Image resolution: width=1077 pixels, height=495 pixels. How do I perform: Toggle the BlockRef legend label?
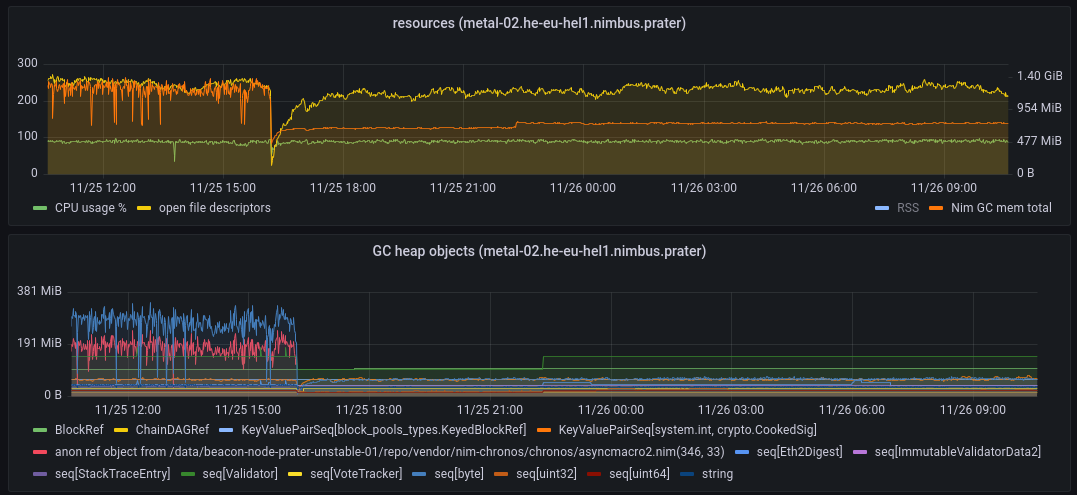(79, 430)
